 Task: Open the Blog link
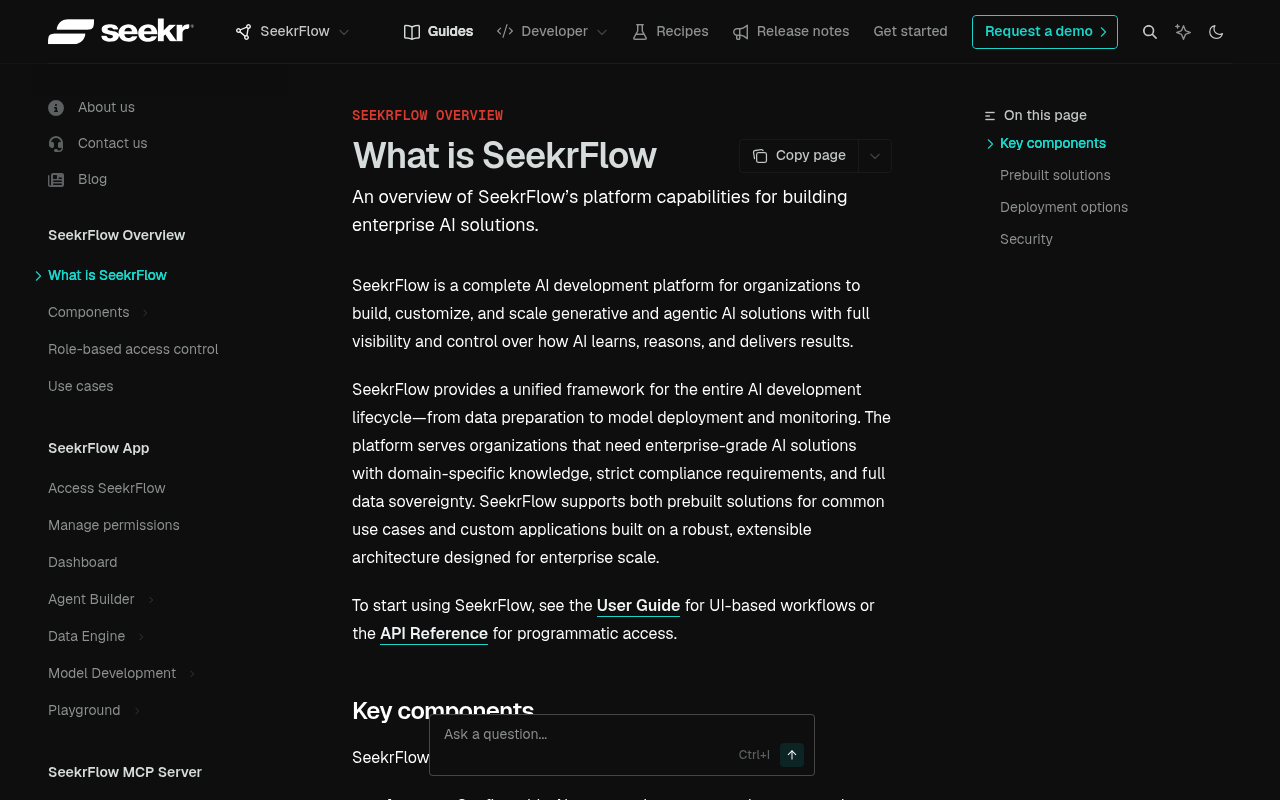[92, 179]
